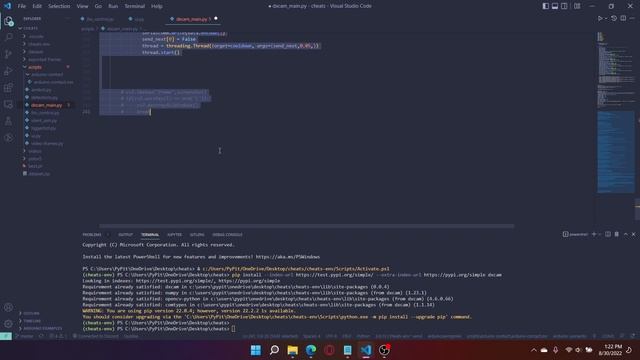Viewport: 640px width, 360px height.
Task: Open dxcam_main.py in the Explorer tree
Action: click(47, 105)
